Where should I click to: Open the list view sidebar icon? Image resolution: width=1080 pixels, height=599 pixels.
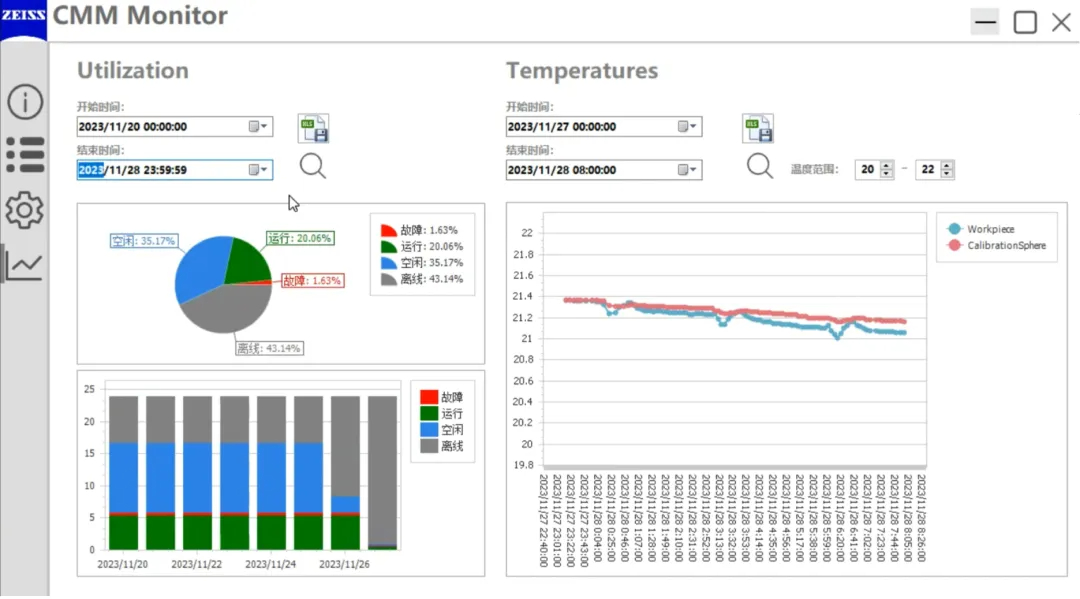coord(25,154)
